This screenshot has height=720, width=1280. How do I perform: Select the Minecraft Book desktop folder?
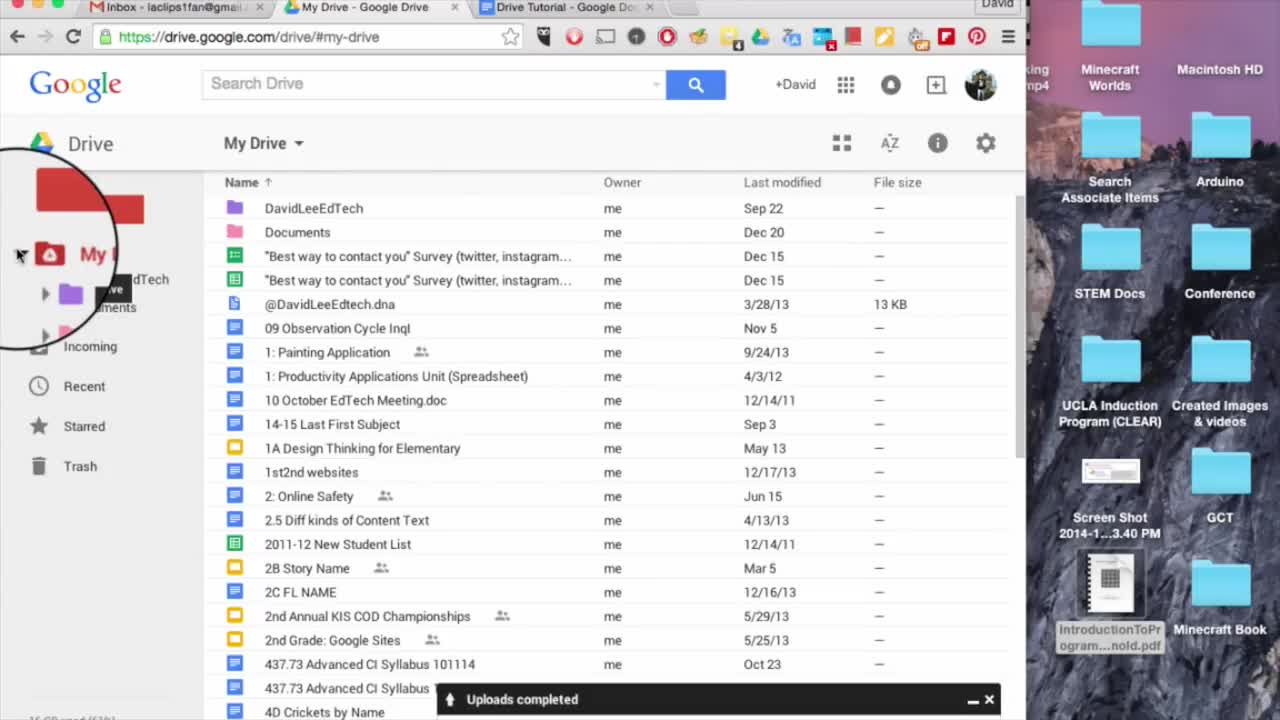pyautogui.click(x=1220, y=598)
